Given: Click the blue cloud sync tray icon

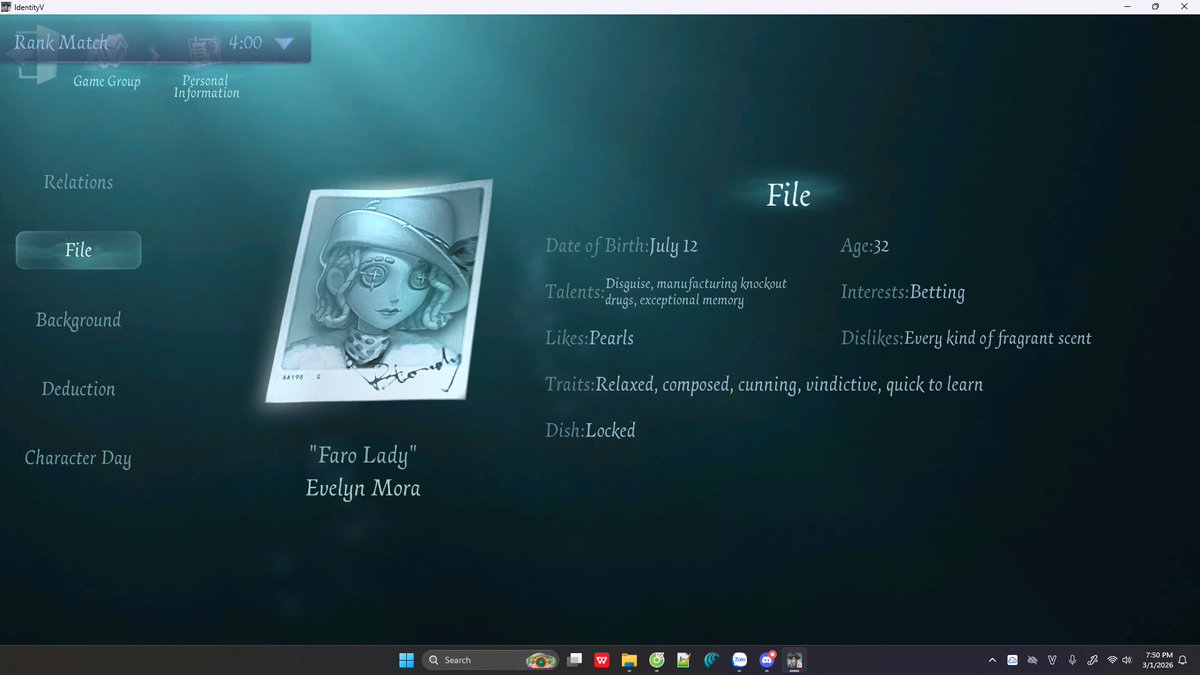Looking at the screenshot, I should pos(1012,660).
